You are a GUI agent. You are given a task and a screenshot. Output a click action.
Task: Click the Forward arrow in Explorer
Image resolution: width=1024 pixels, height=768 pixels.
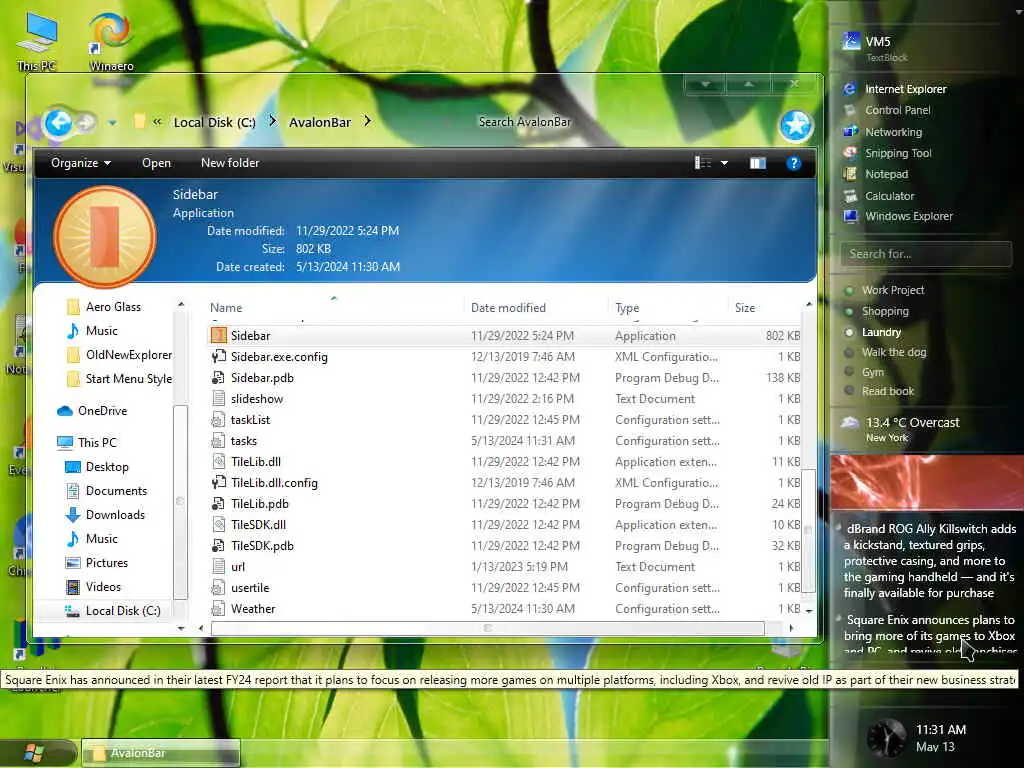[86, 123]
